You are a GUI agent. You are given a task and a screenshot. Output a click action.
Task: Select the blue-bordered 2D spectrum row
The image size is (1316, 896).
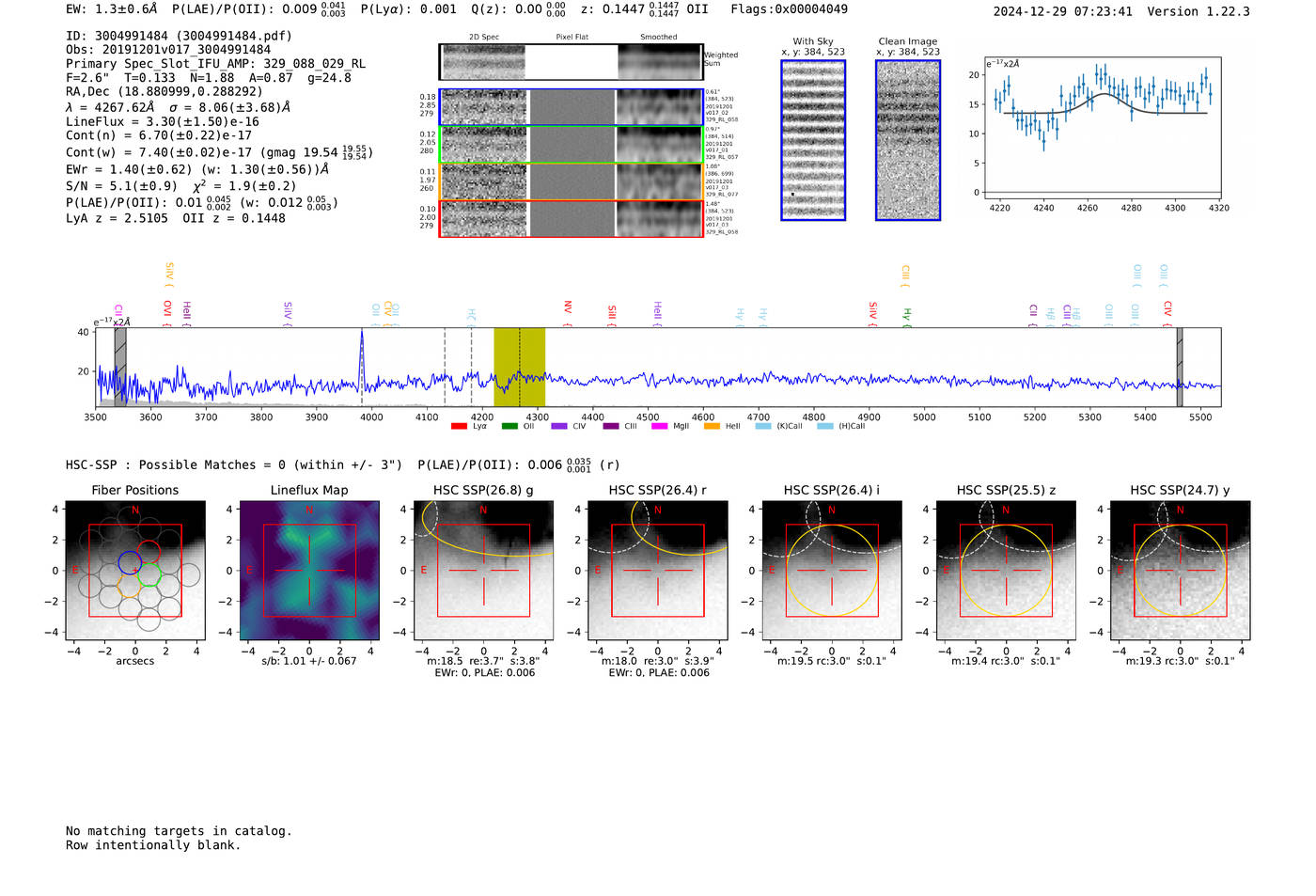572,107
